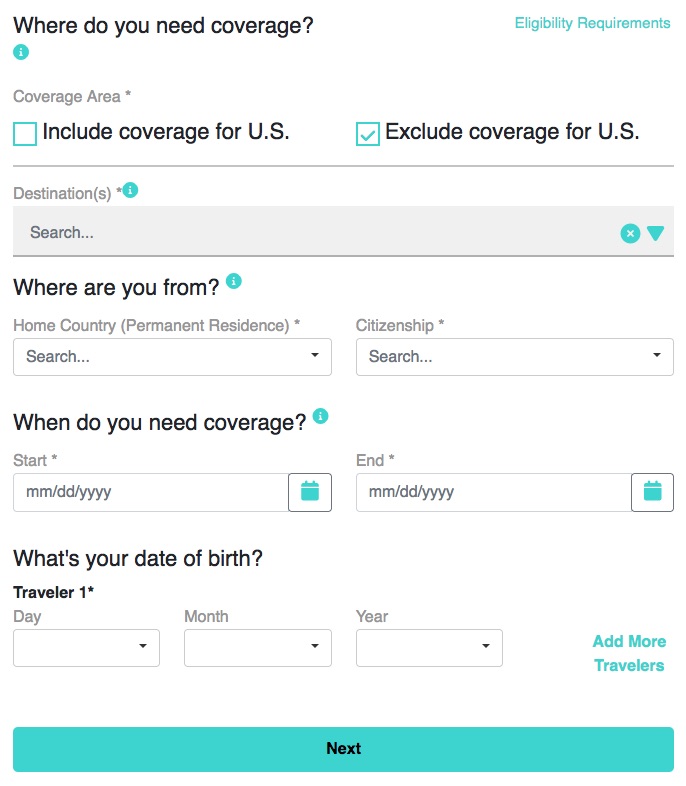
Task: Open birth Year dropdown
Action: pyautogui.click(x=429, y=648)
